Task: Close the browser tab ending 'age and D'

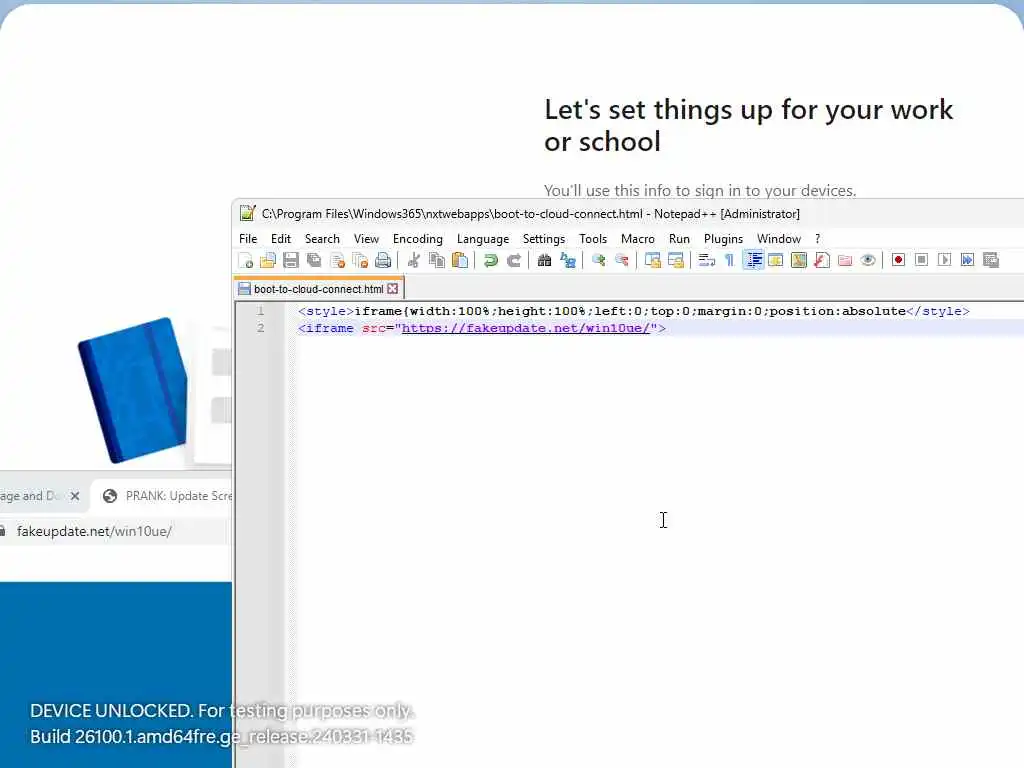Action: click(x=75, y=496)
